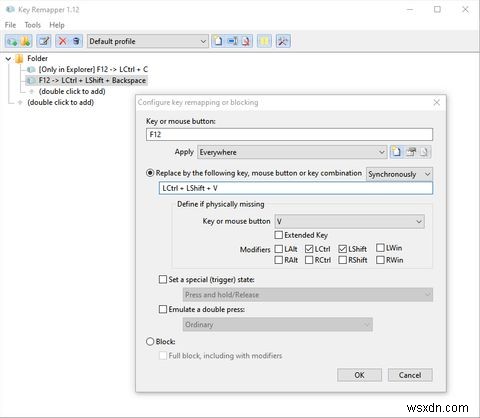The image size is (480, 418).
Task: Enable the RCtrl modifier checkbox
Action: [x=309, y=260]
